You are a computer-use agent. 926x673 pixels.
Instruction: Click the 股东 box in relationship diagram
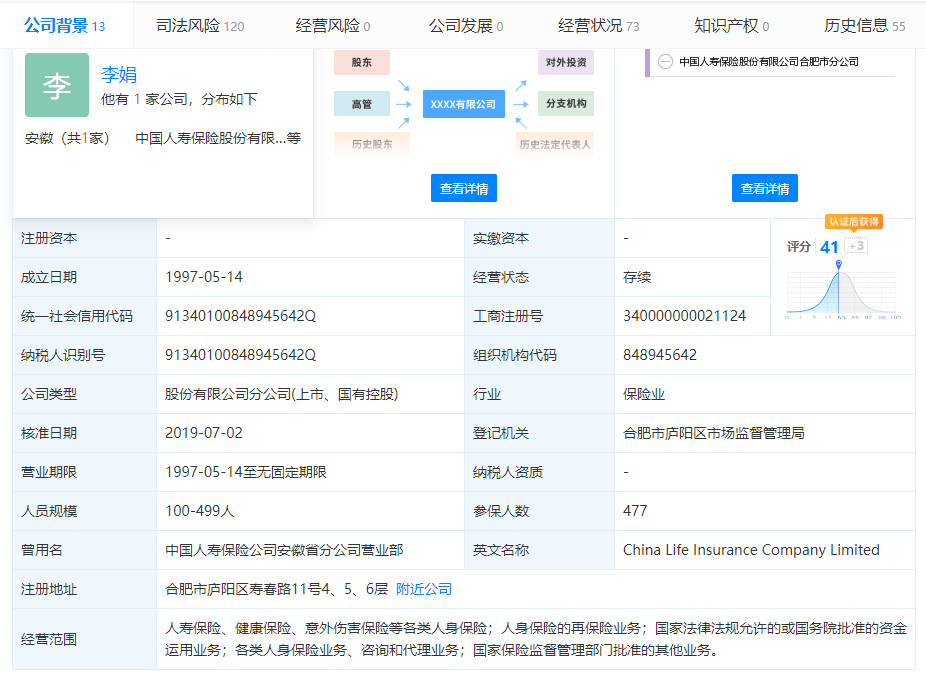pyautogui.click(x=361, y=63)
